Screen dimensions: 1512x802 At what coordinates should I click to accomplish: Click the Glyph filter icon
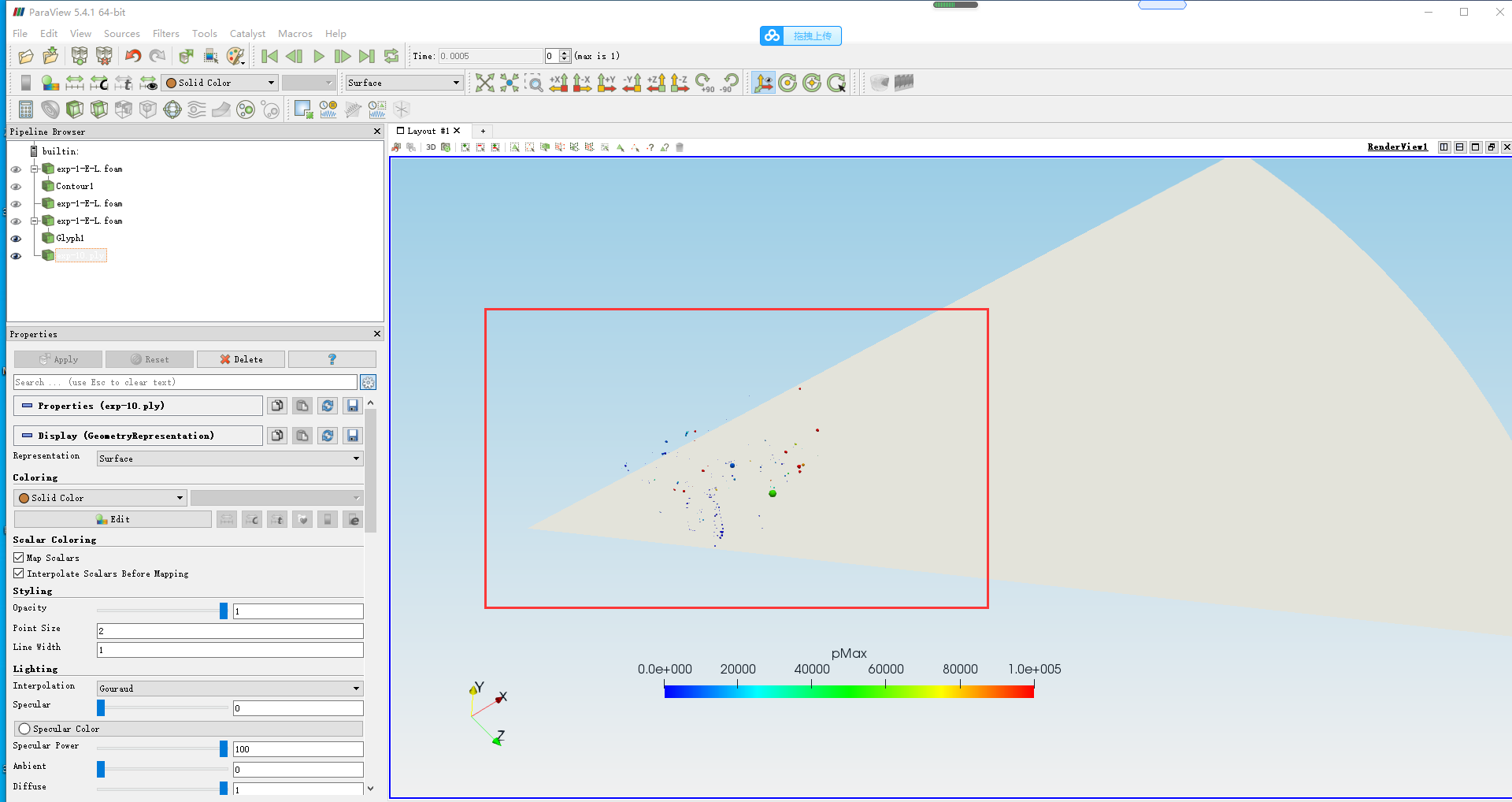[172, 110]
